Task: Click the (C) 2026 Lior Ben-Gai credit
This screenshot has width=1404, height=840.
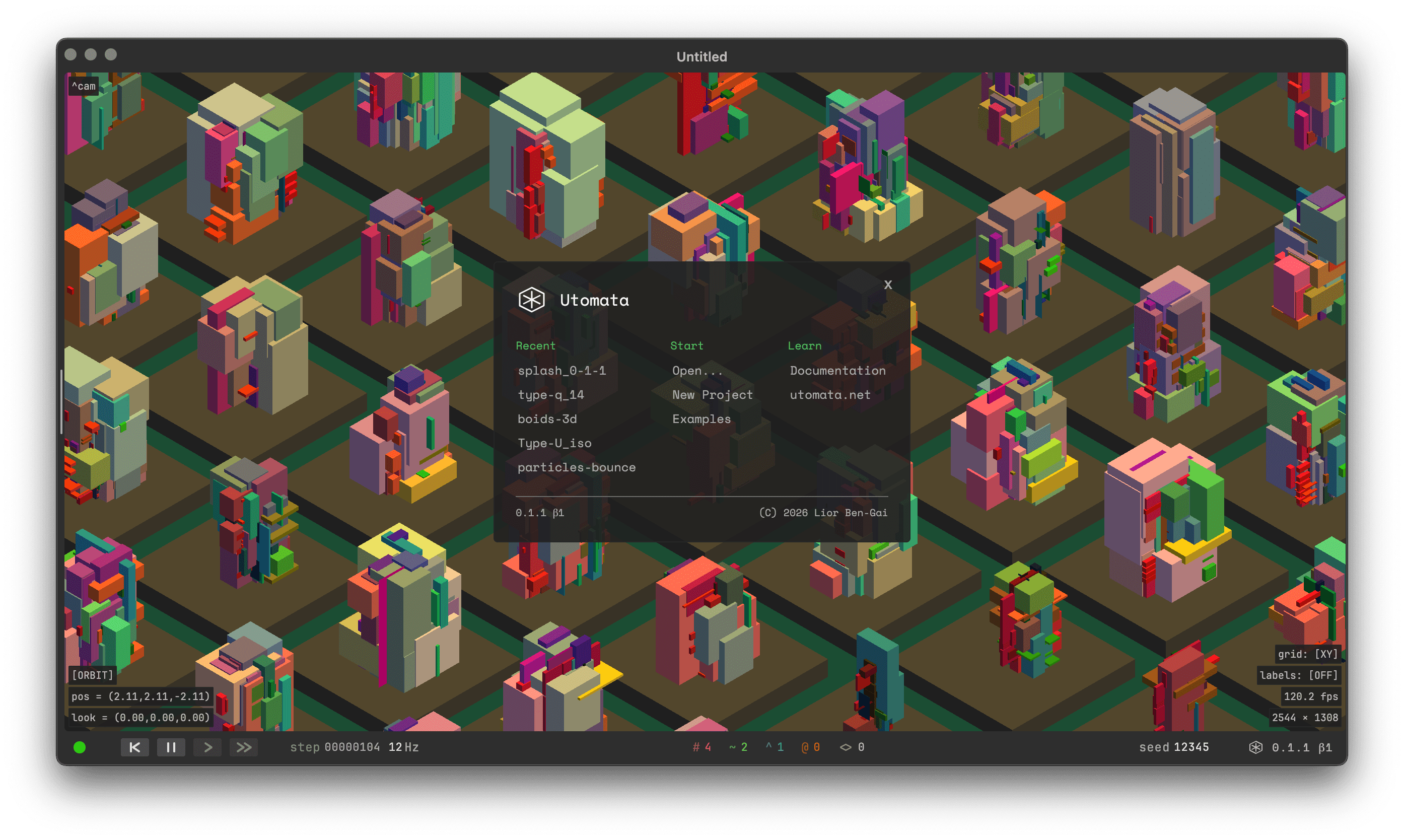Action: (x=823, y=512)
